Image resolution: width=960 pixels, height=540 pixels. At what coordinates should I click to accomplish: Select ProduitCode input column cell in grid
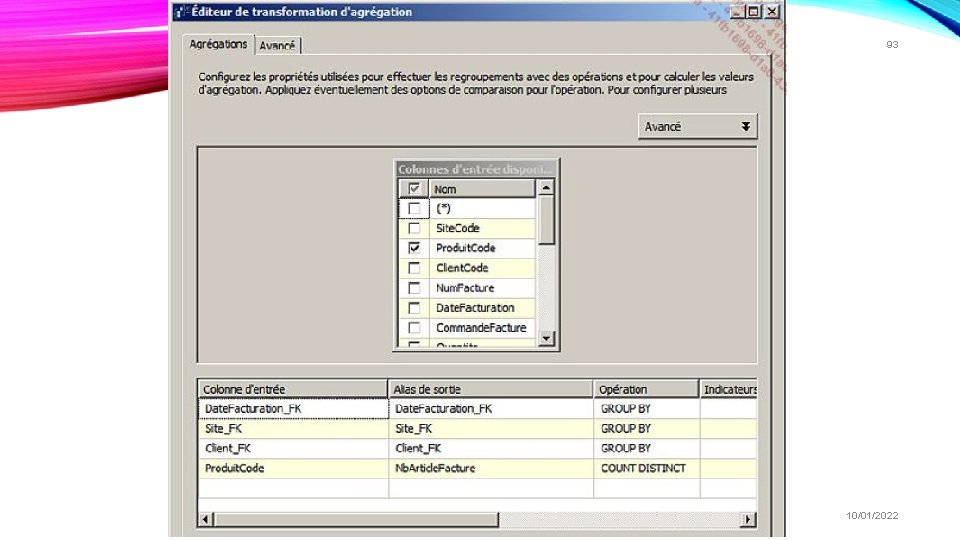click(293, 468)
